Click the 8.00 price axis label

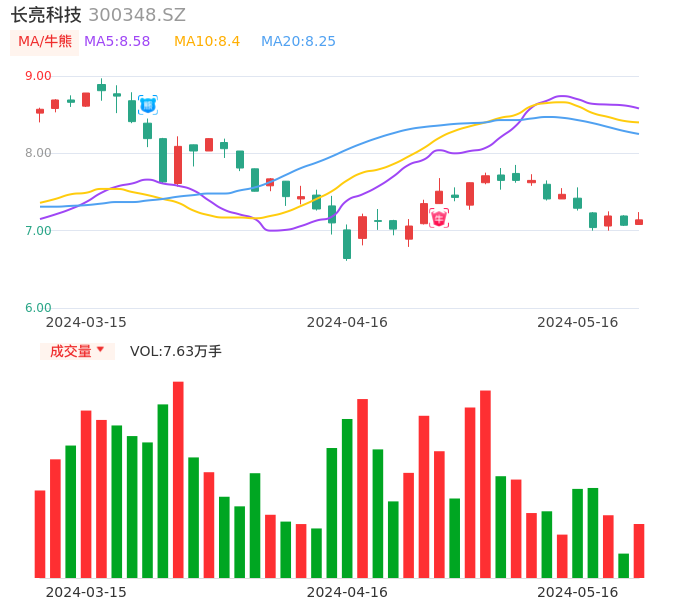click(38, 153)
